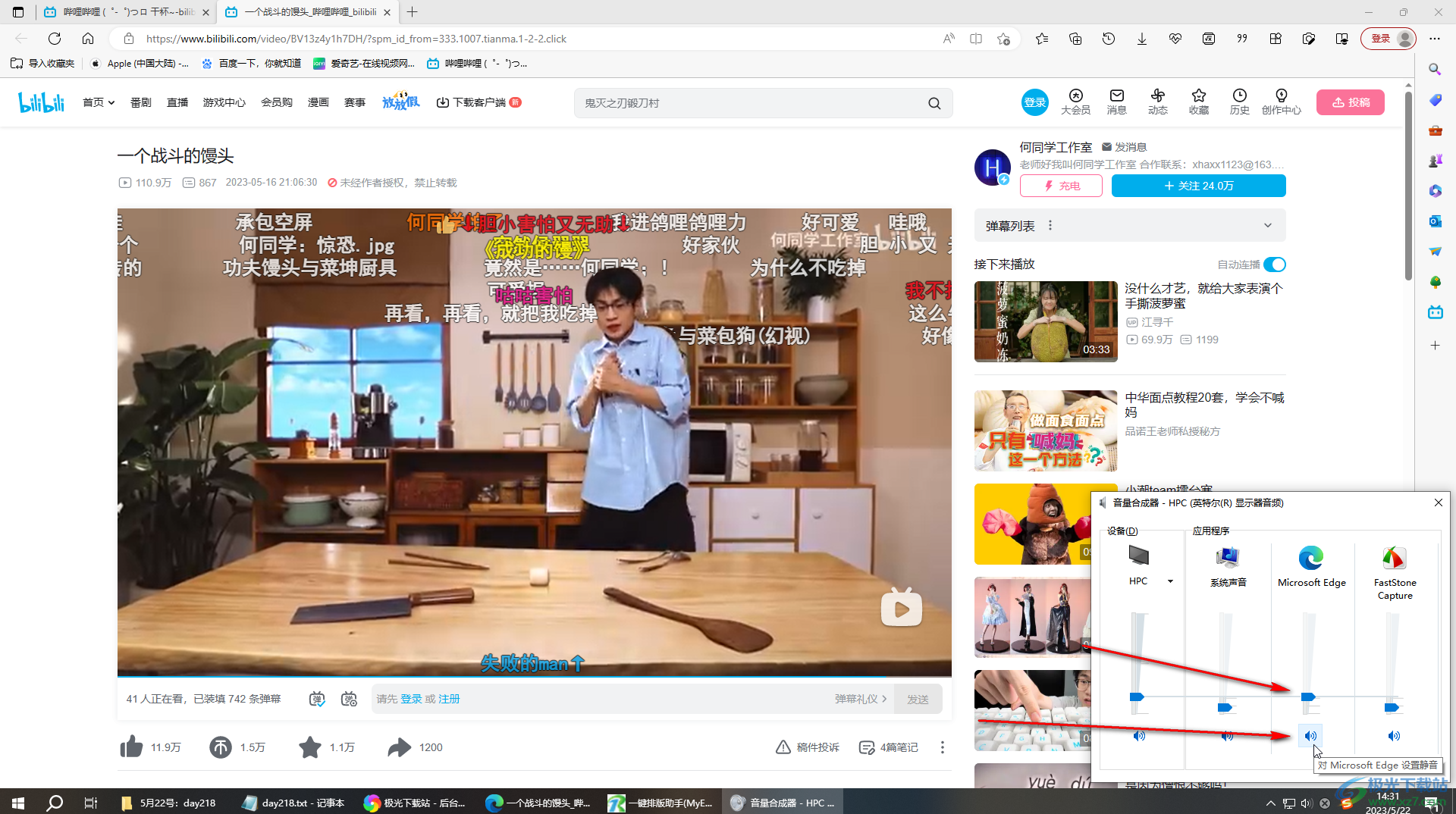Click the search magnifier icon in bilibili search box

tap(934, 103)
